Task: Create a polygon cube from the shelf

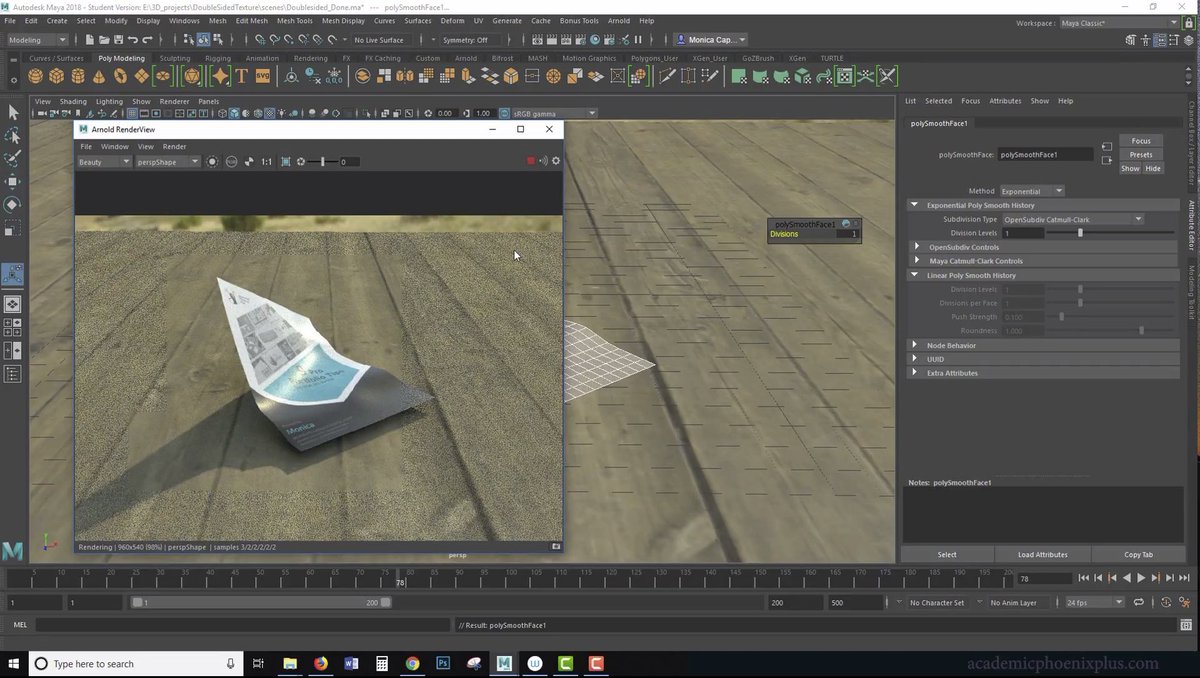Action: tap(56, 76)
